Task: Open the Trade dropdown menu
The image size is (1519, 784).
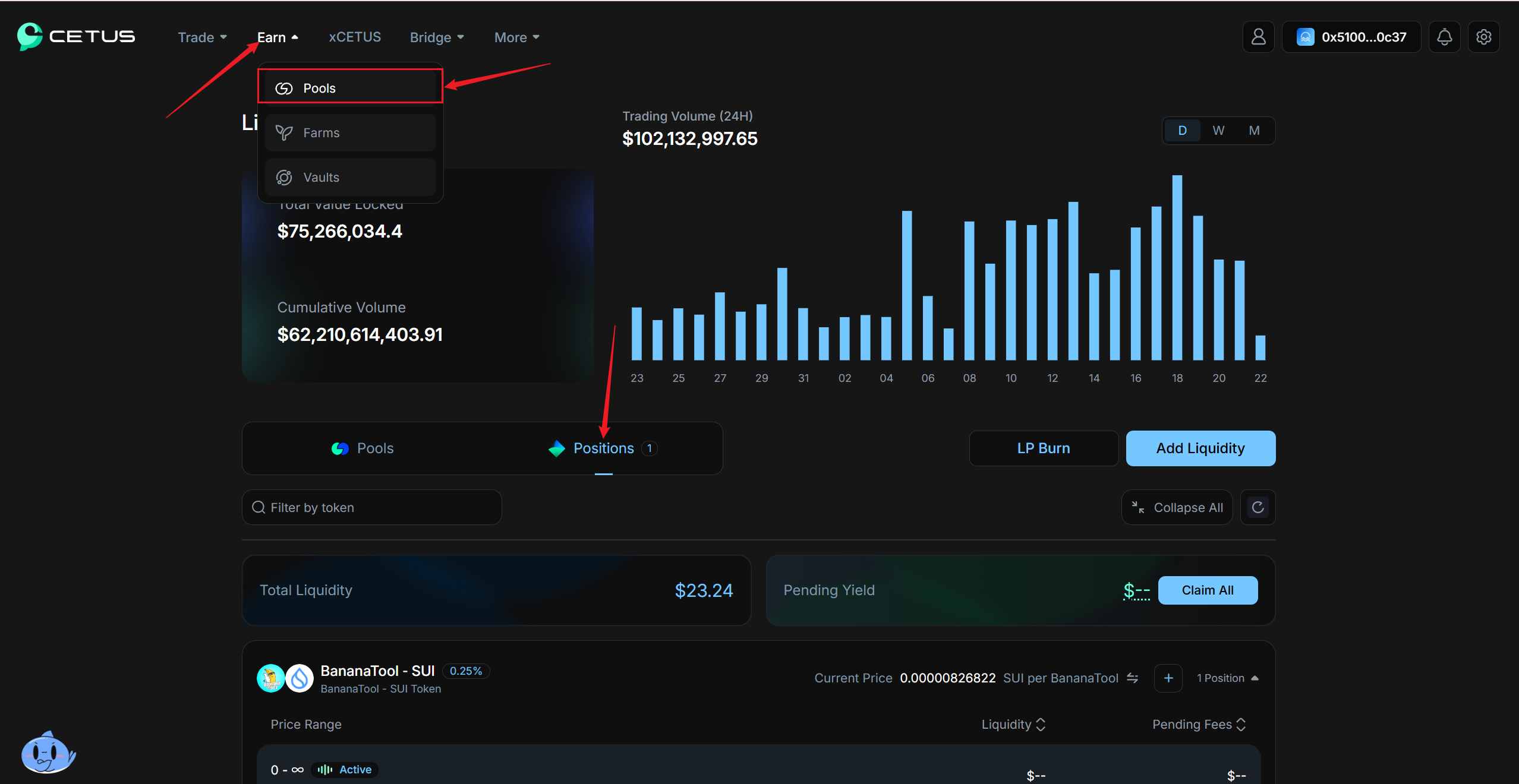Action: click(202, 37)
